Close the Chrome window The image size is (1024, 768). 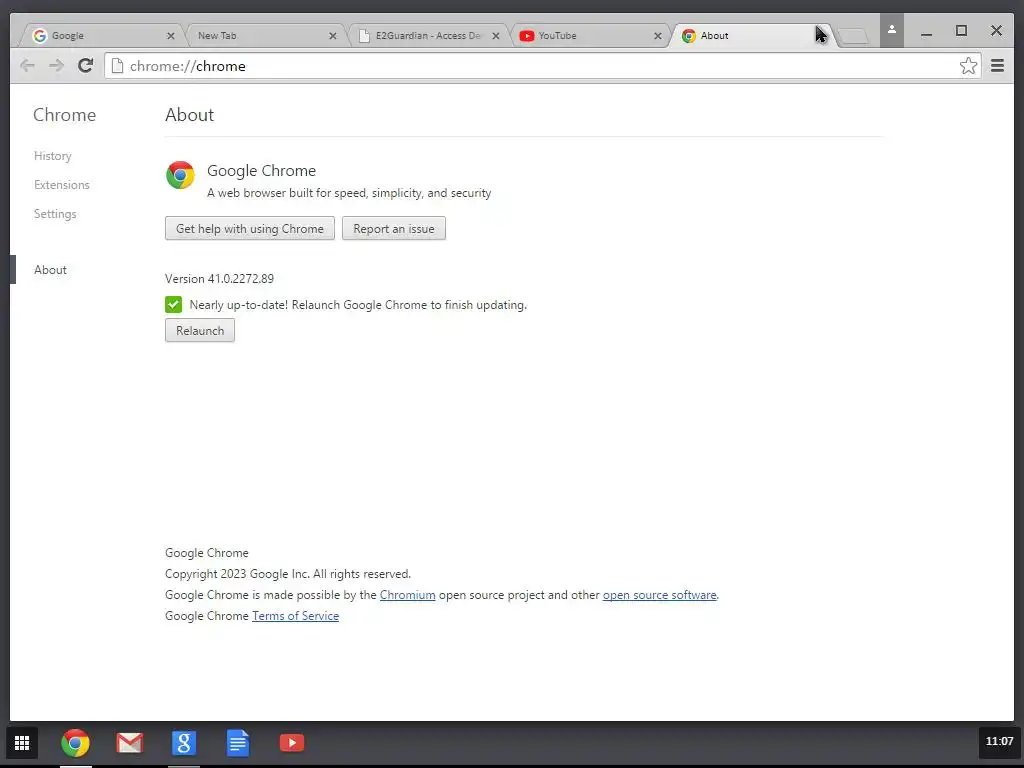996,31
